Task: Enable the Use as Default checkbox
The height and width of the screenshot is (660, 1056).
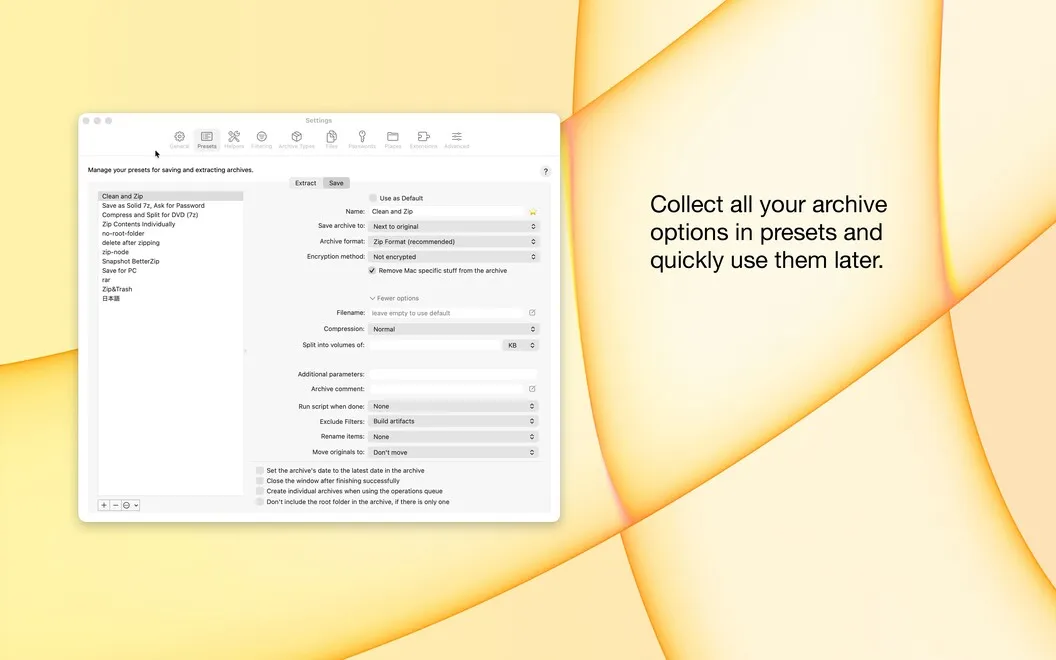Action: pyautogui.click(x=372, y=198)
